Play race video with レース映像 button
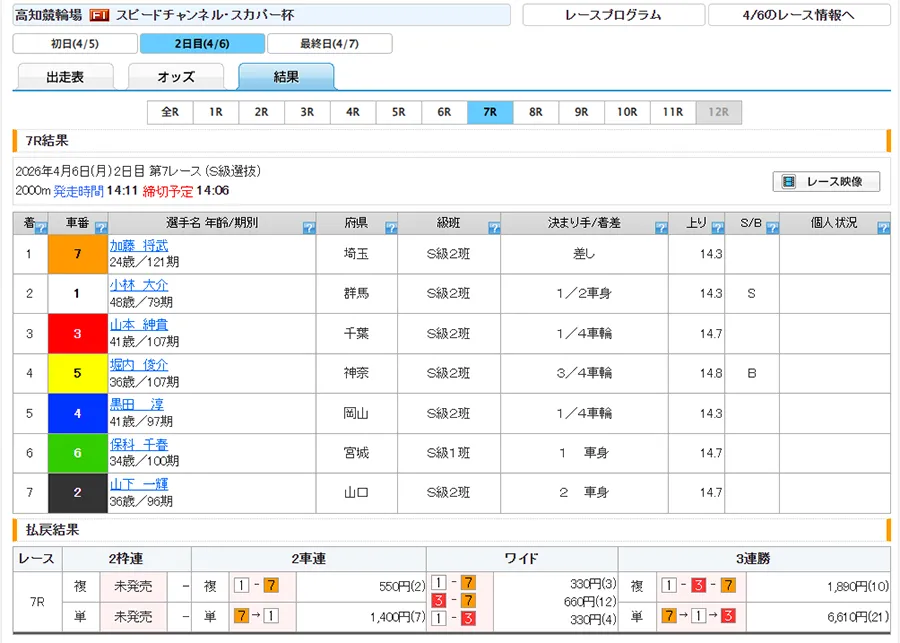The image size is (900, 643). click(826, 182)
